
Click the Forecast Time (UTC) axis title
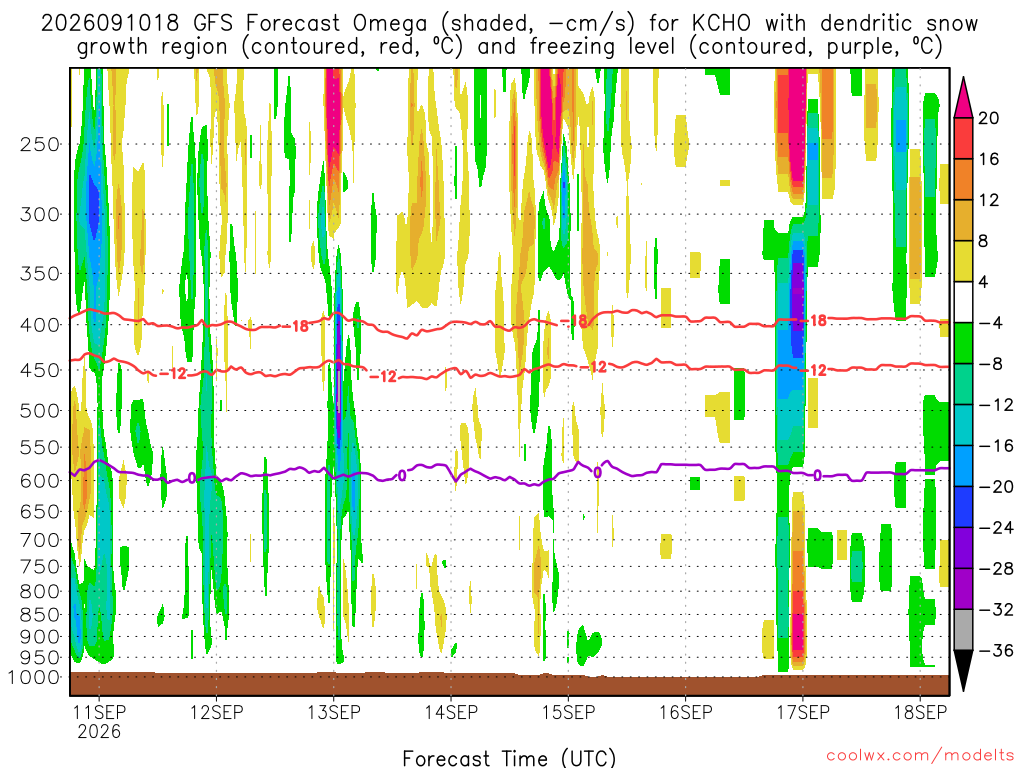(509, 758)
